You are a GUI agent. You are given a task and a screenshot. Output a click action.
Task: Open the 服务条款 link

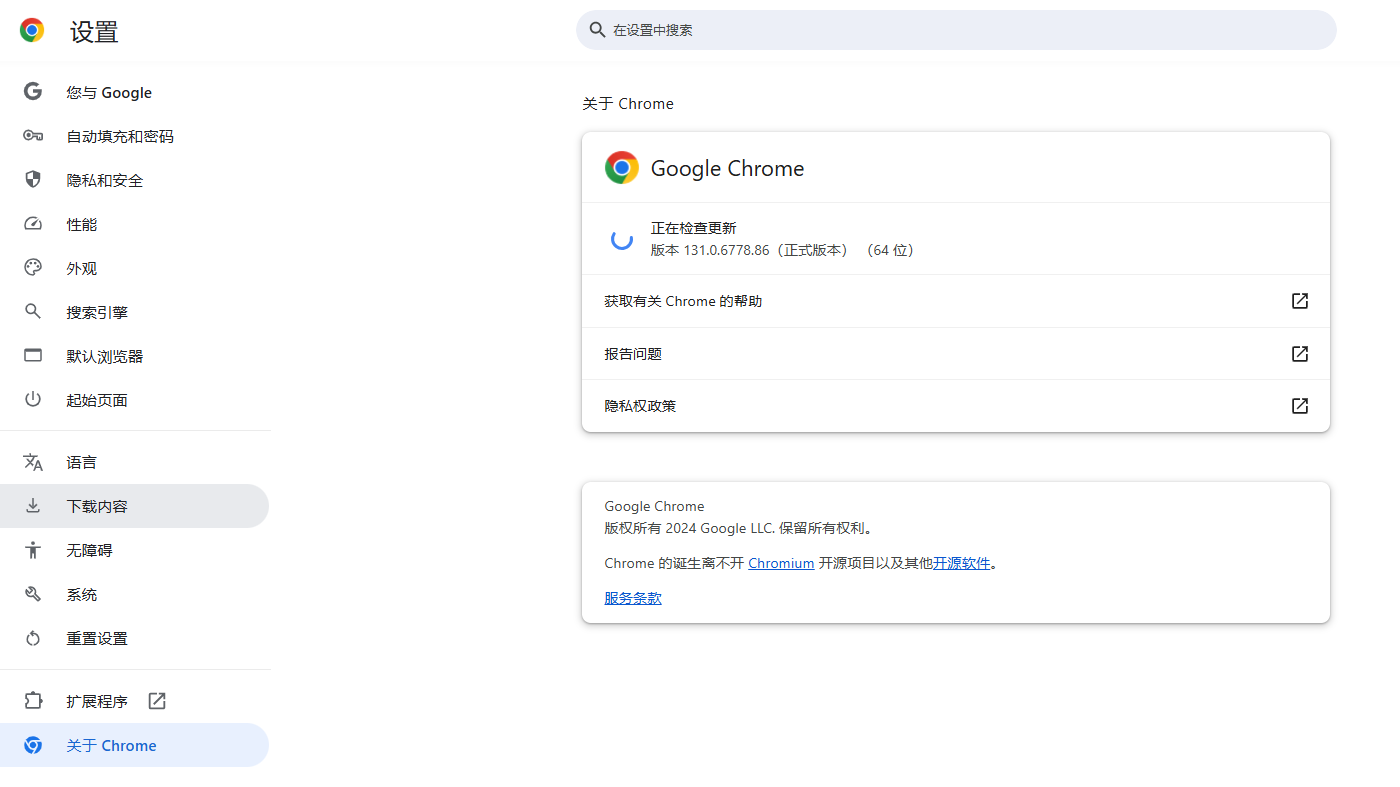pyautogui.click(x=633, y=598)
